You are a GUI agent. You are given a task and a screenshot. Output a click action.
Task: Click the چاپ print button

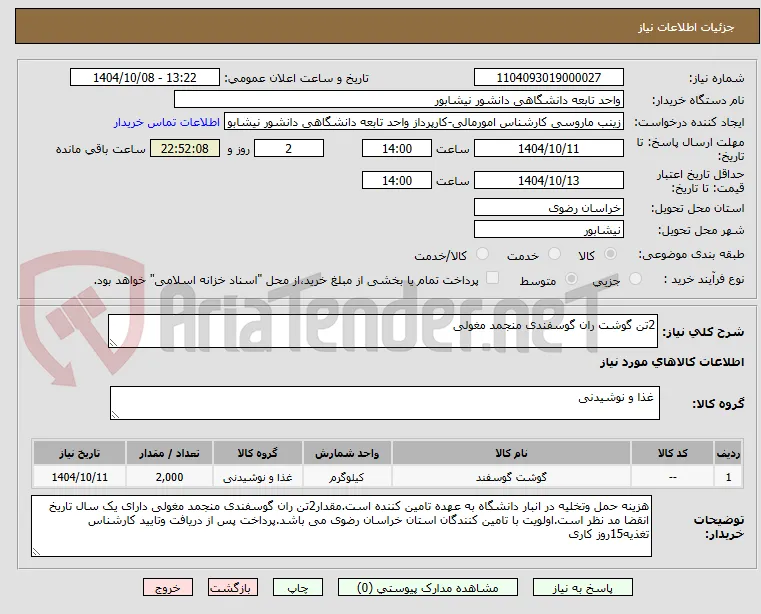click(298, 587)
